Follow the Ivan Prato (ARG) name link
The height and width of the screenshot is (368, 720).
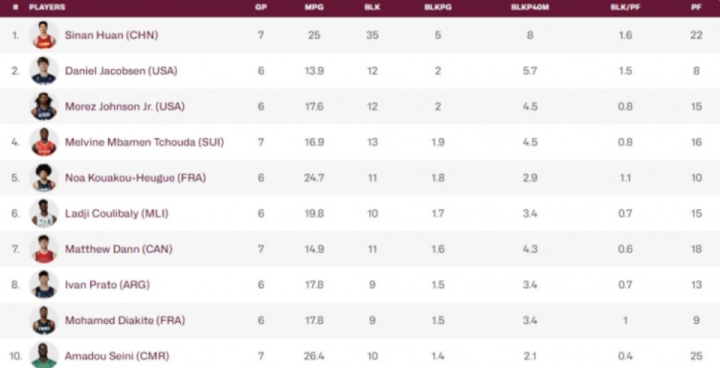[107, 284]
